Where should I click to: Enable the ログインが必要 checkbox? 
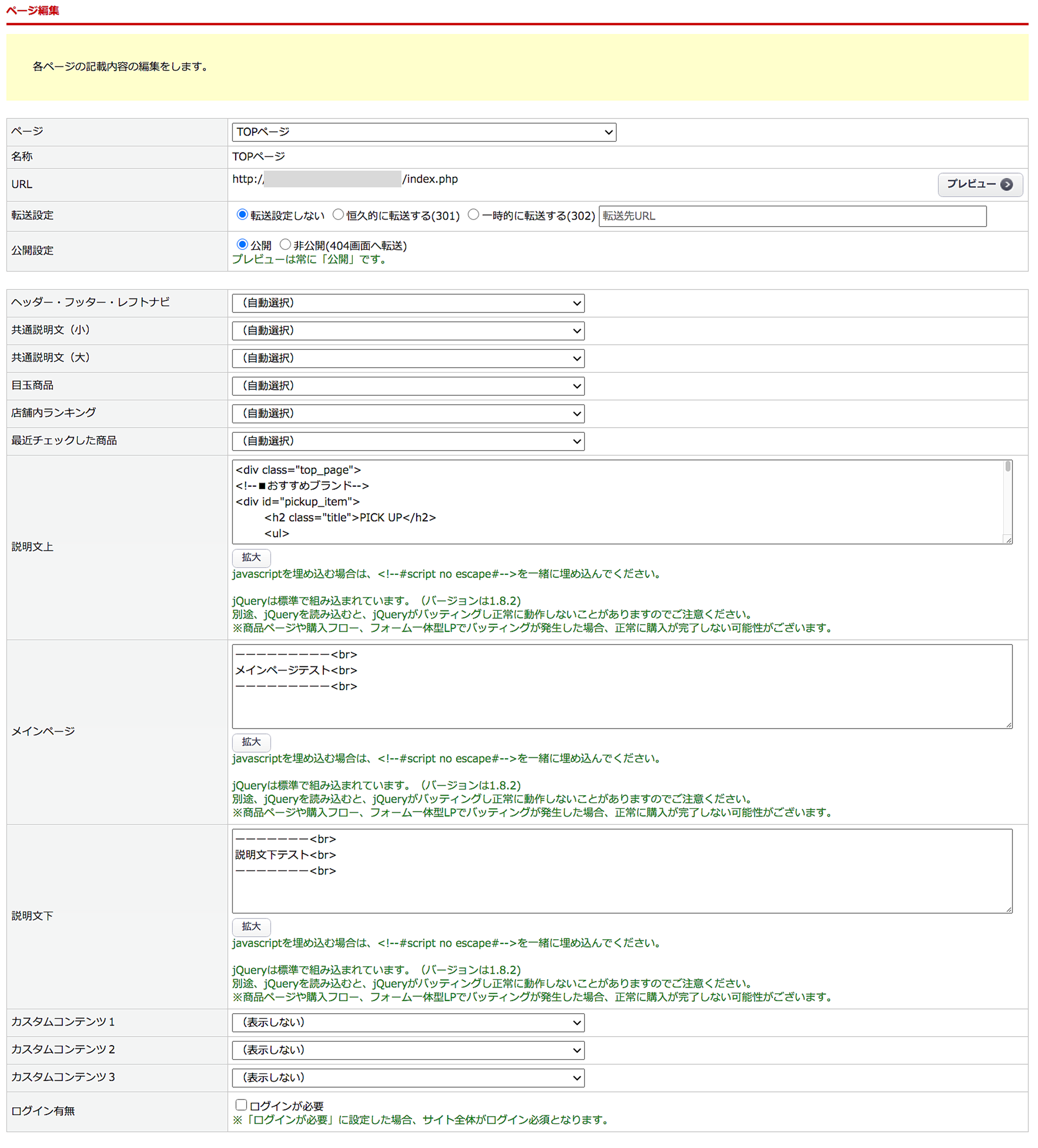tap(241, 1105)
